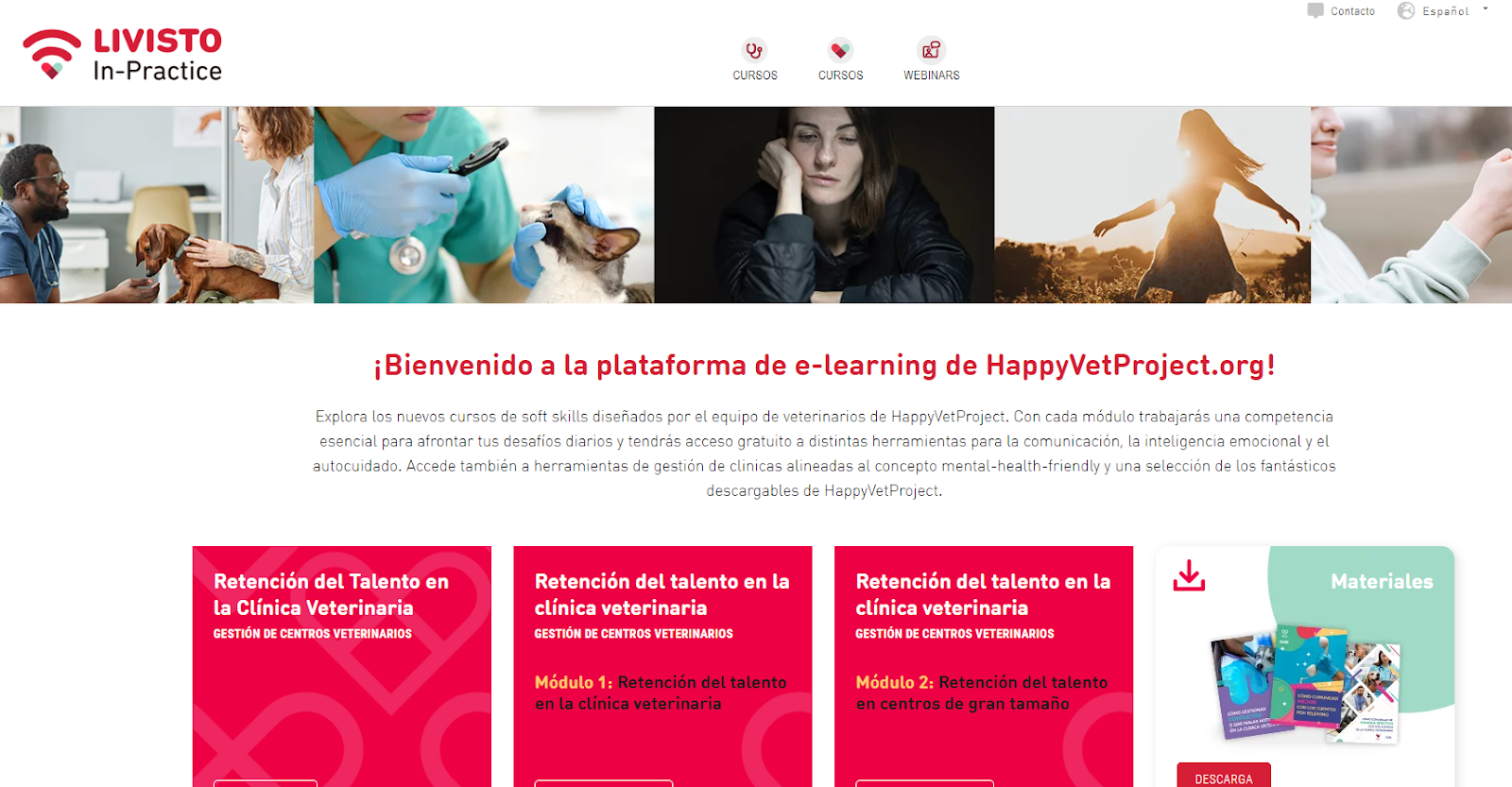1512x787 pixels.
Task: Open Retención del Talento en la Clínica card
Action: coord(342,666)
